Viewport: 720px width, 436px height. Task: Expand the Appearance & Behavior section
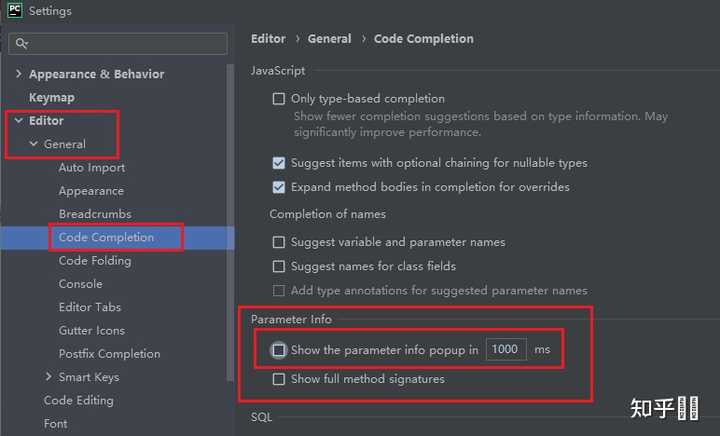tap(18, 73)
